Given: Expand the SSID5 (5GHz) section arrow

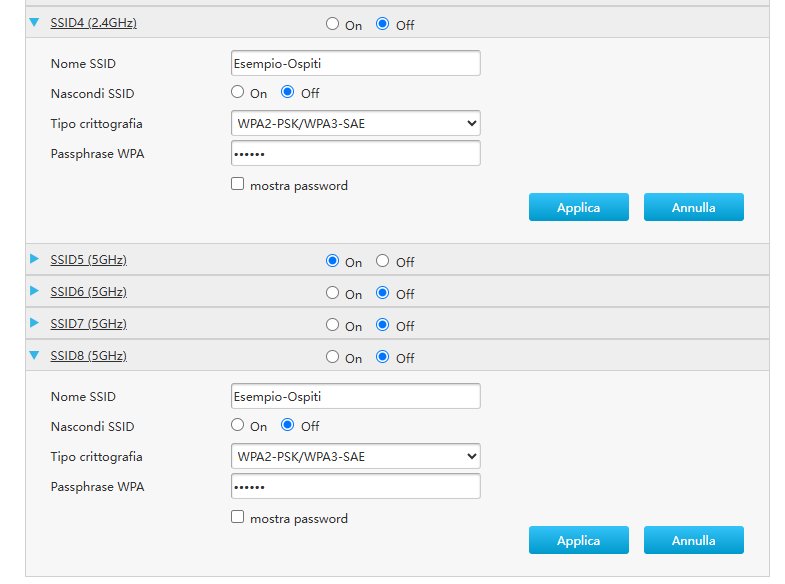Looking at the screenshot, I should (x=34, y=260).
